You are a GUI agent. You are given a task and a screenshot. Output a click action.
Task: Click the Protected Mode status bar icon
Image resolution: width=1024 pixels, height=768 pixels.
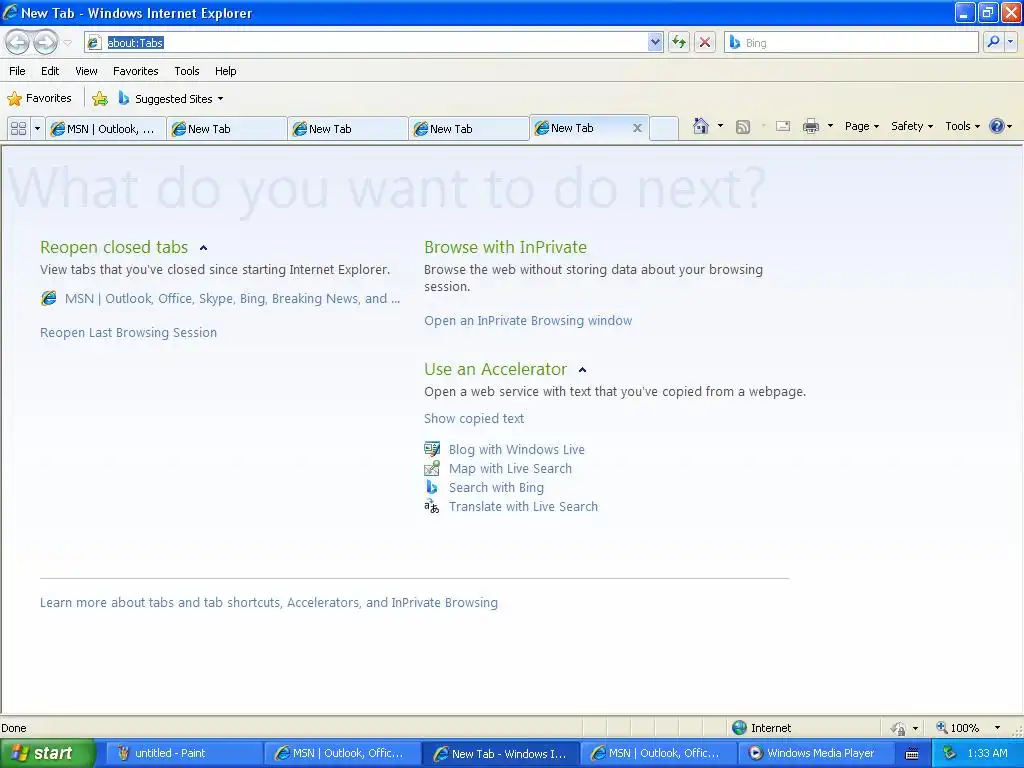[x=899, y=728]
